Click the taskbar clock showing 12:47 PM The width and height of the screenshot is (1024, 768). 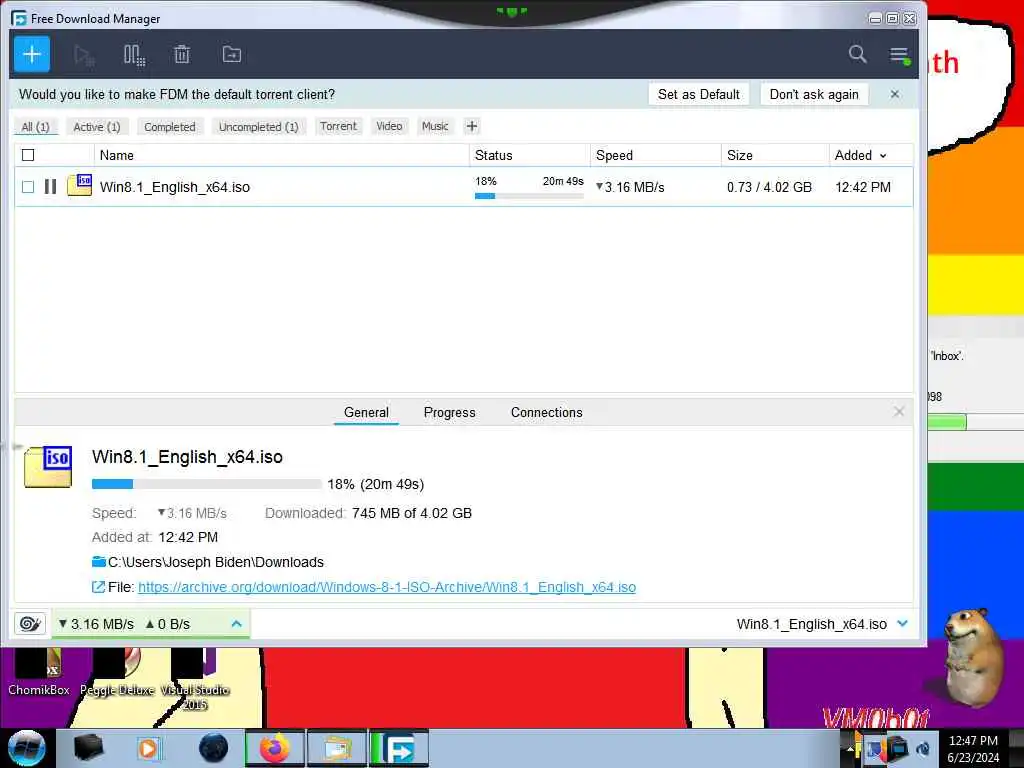tap(973, 748)
